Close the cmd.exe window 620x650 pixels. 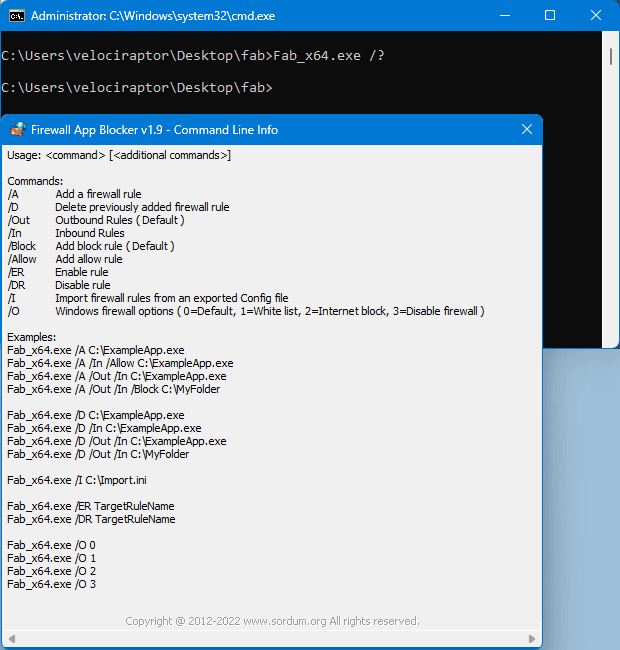coord(596,15)
